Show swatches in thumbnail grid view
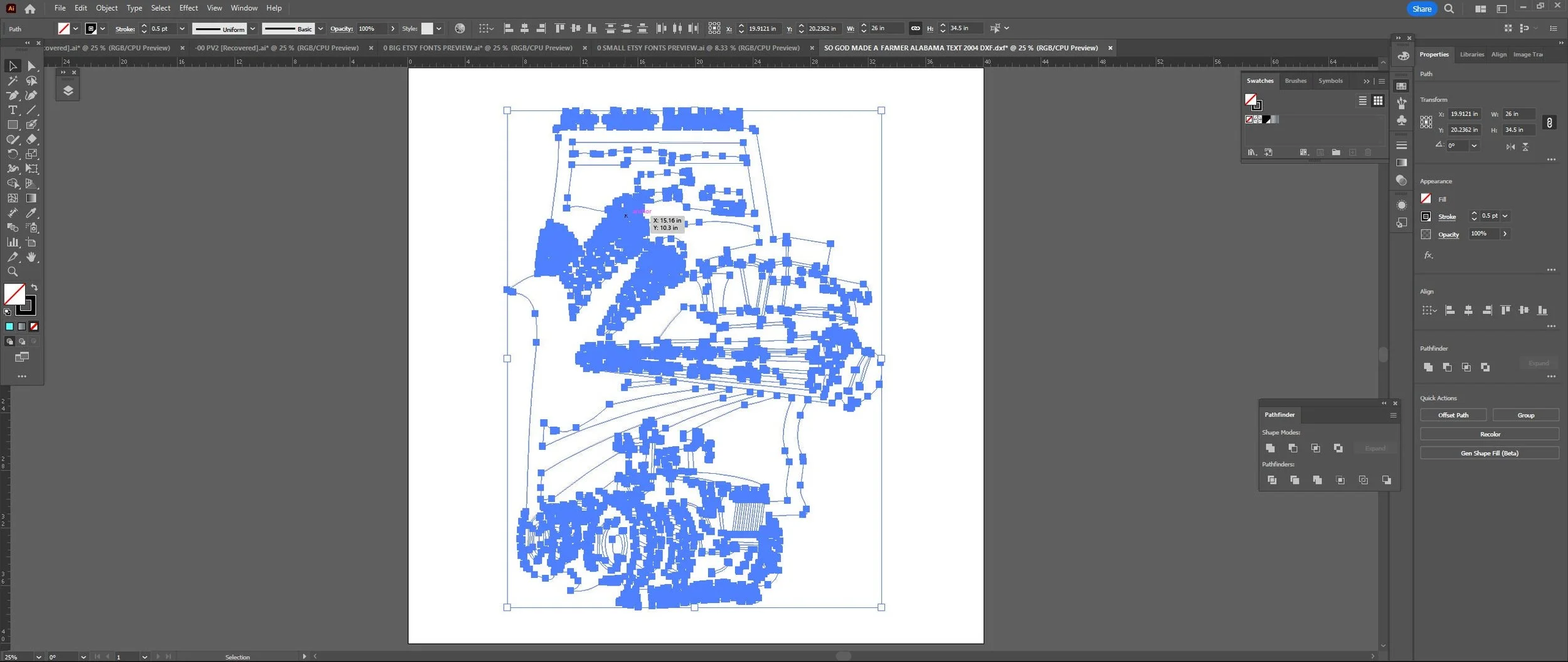 click(x=1377, y=100)
